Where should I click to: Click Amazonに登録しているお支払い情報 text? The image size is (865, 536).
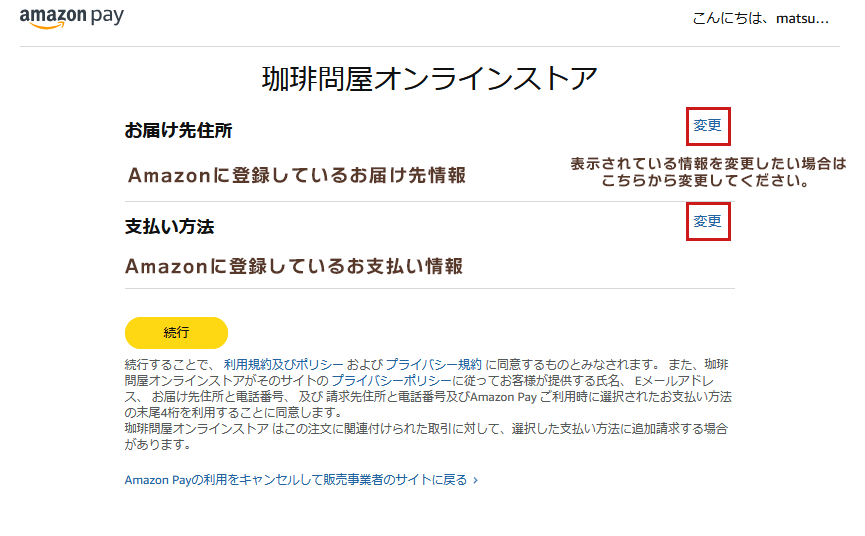pos(295,266)
